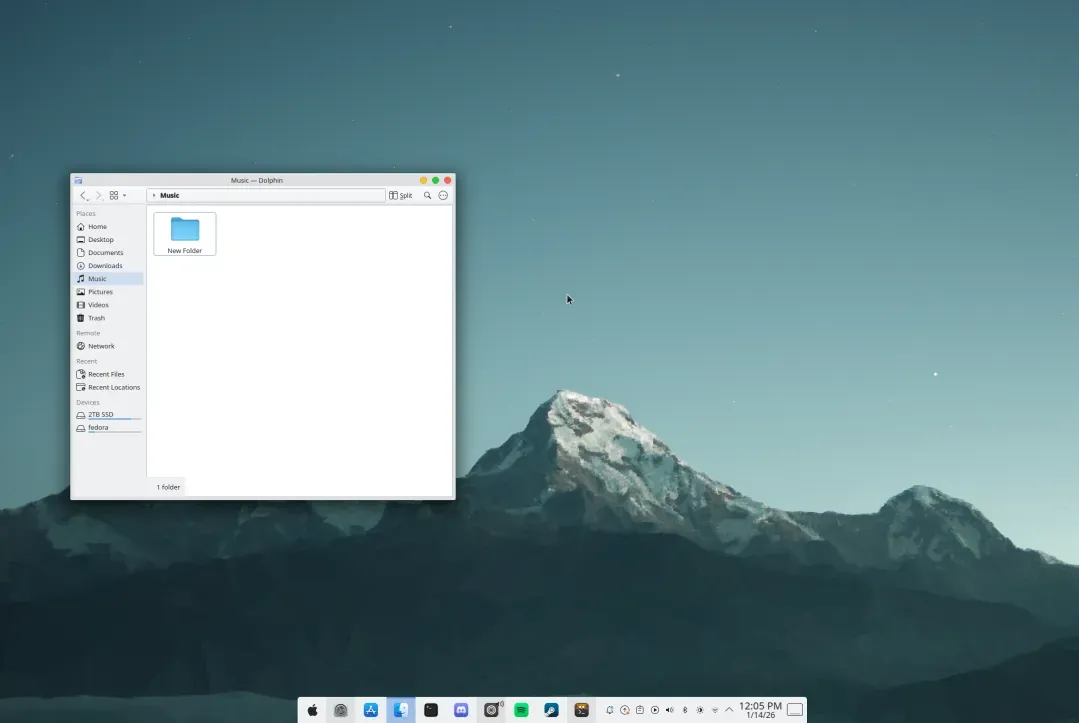Click the Wi-Fi icon in the menu bar

point(714,708)
